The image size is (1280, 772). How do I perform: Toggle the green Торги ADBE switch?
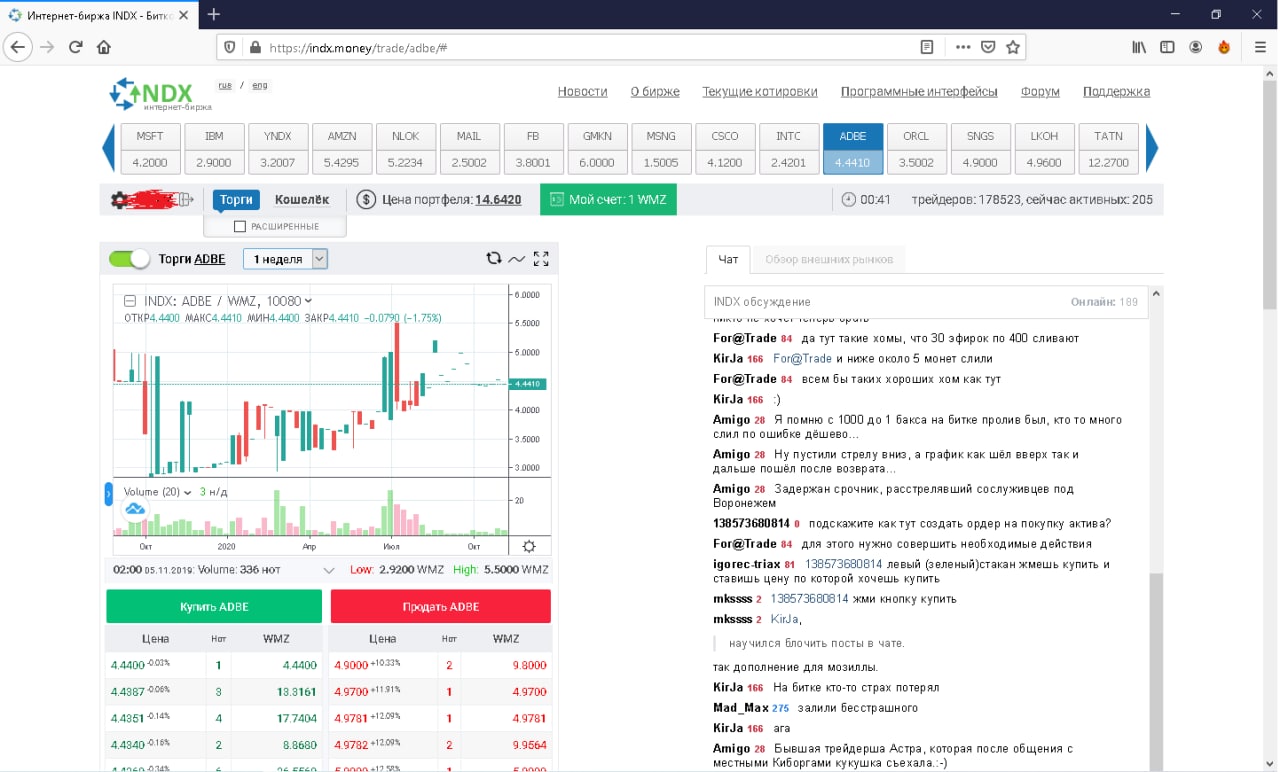[129, 259]
